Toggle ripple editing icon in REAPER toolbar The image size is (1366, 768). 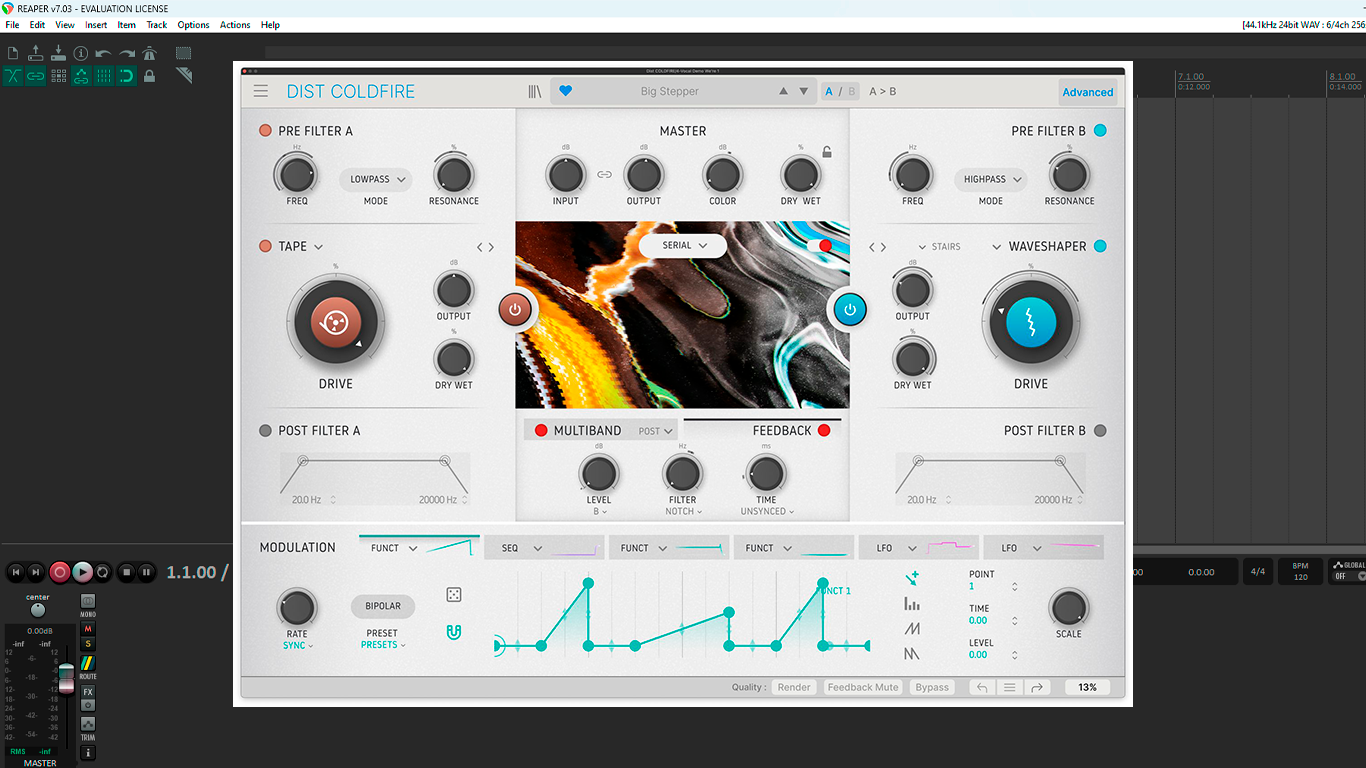58,76
